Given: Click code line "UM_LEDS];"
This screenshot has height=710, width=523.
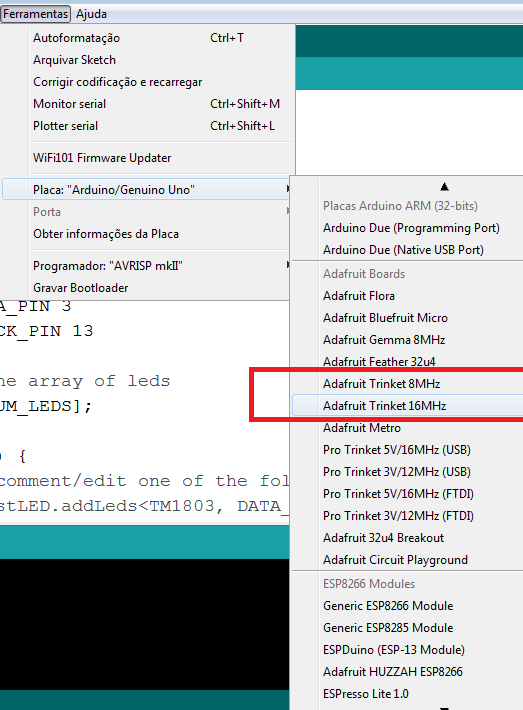Looking at the screenshot, I should point(46,406).
